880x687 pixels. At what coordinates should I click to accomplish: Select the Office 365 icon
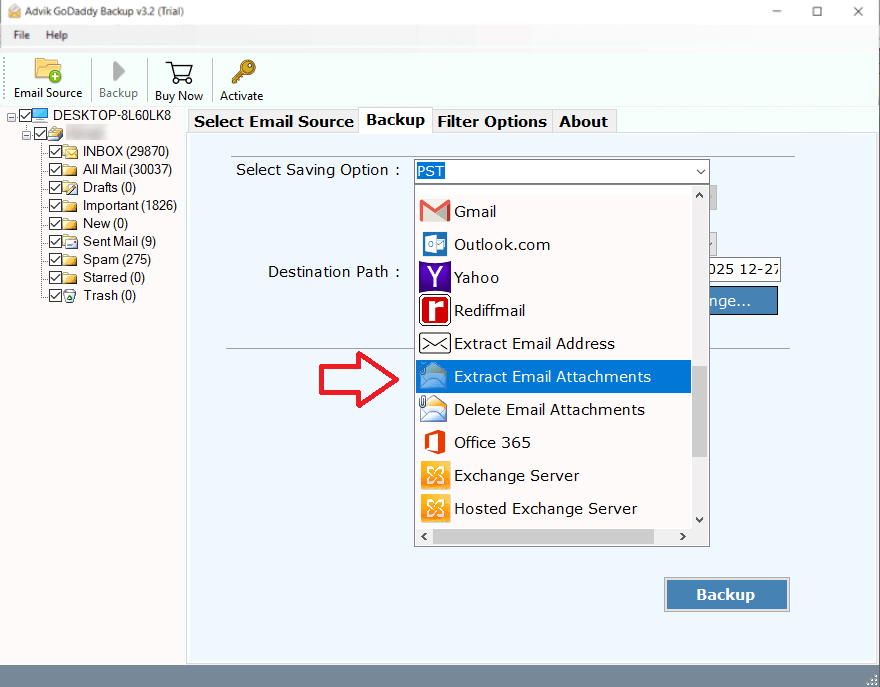[x=435, y=442]
